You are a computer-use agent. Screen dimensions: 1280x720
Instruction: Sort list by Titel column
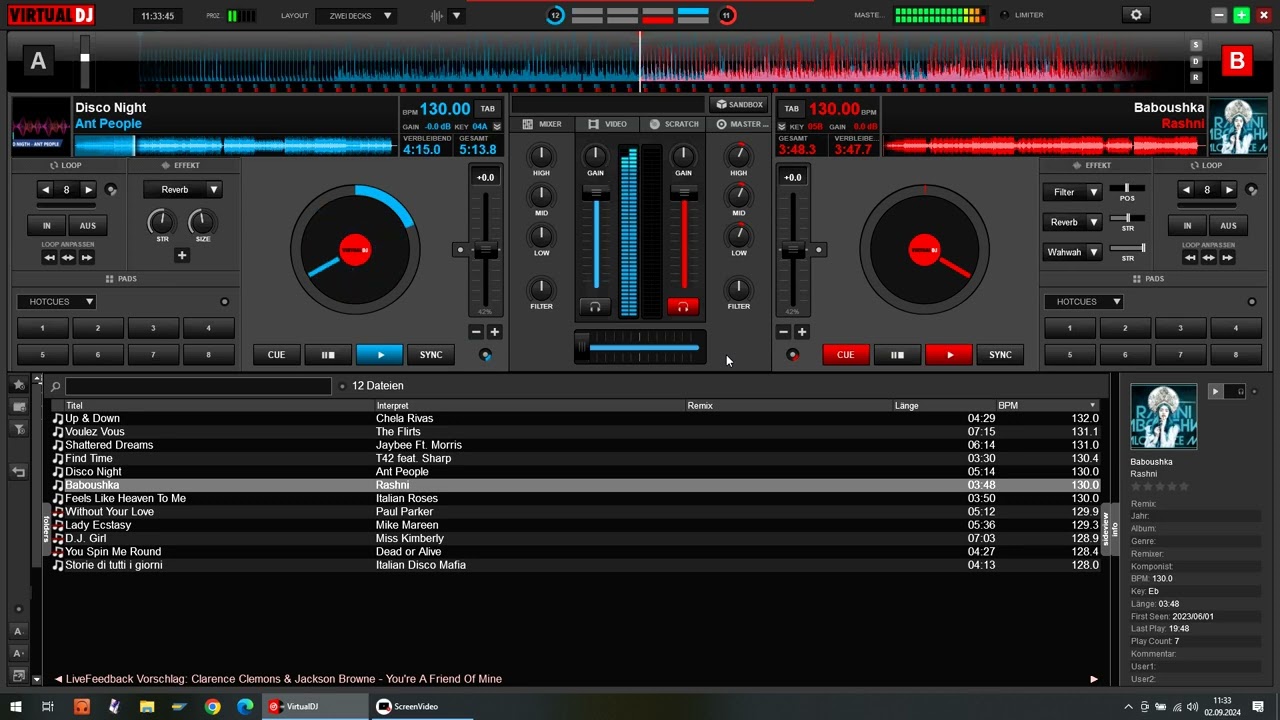click(74, 406)
